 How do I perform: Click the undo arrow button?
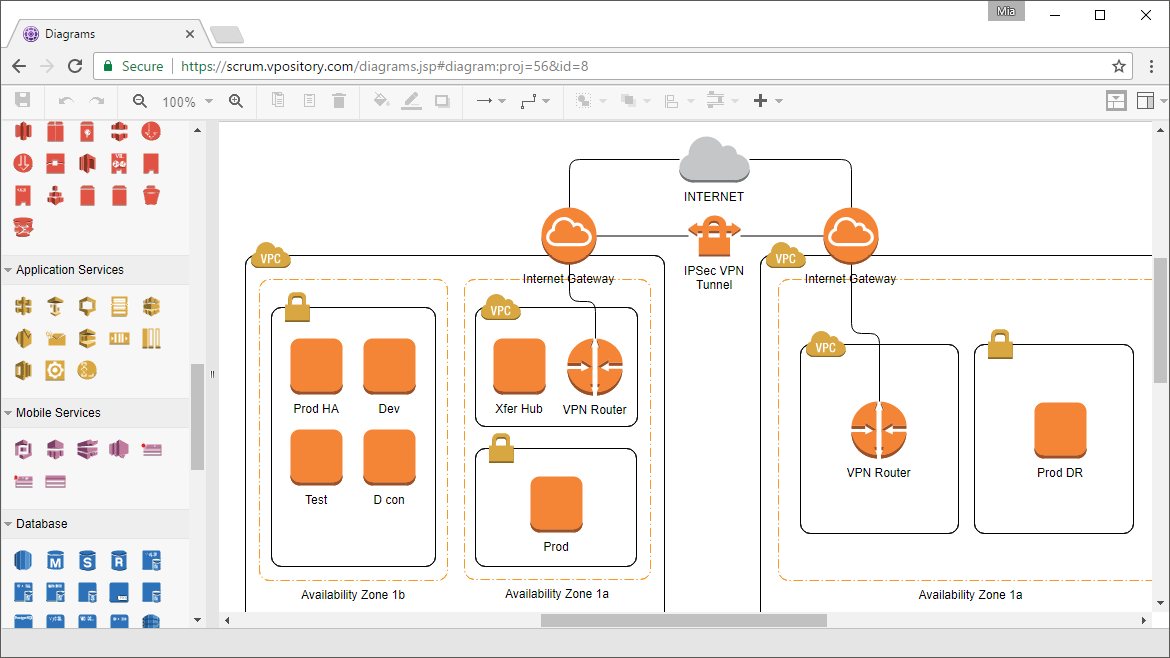click(65, 100)
